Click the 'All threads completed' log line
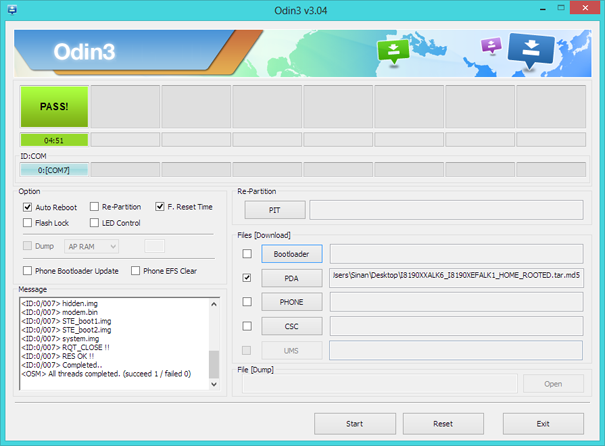Viewport: 605px width, 446px height. pos(106,374)
